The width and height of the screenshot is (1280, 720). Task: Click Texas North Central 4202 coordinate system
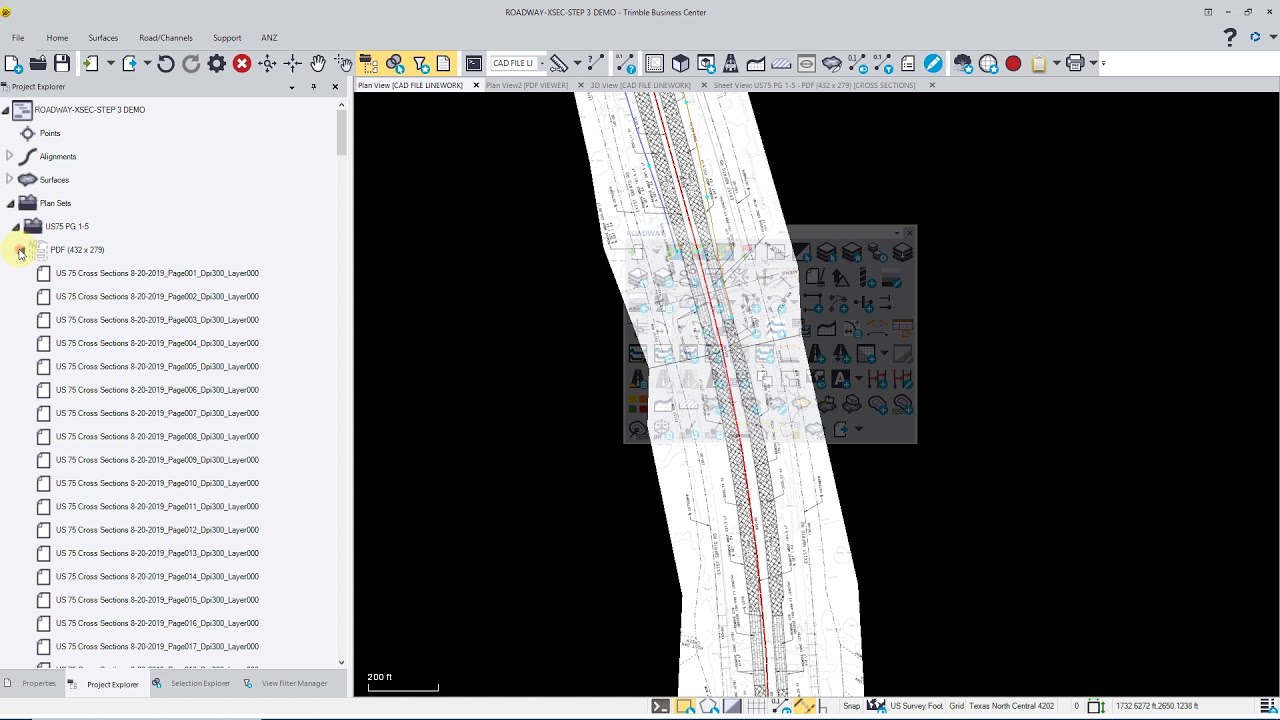click(x=1011, y=706)
